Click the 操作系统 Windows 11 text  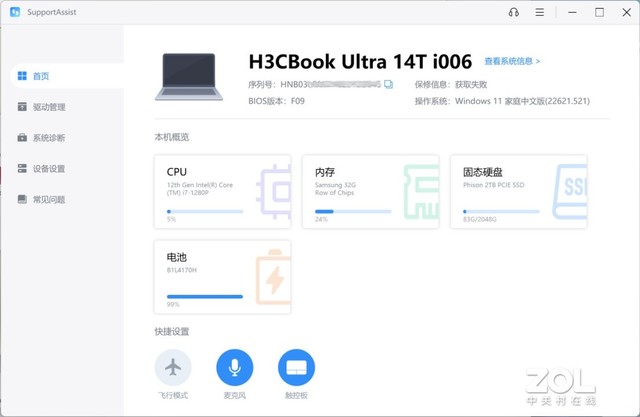[502, 101]
